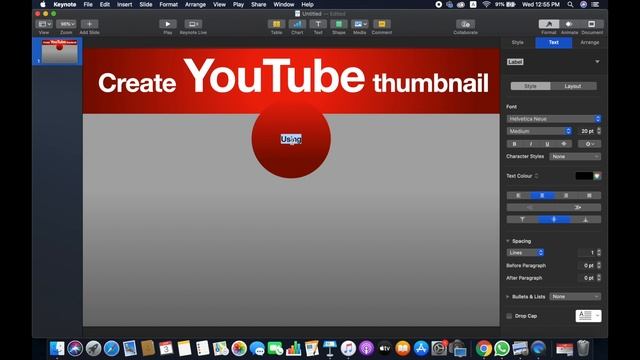
Task: Insert a Chart from the toolbar
Action: pyautogui.click(x=297, y=24)
